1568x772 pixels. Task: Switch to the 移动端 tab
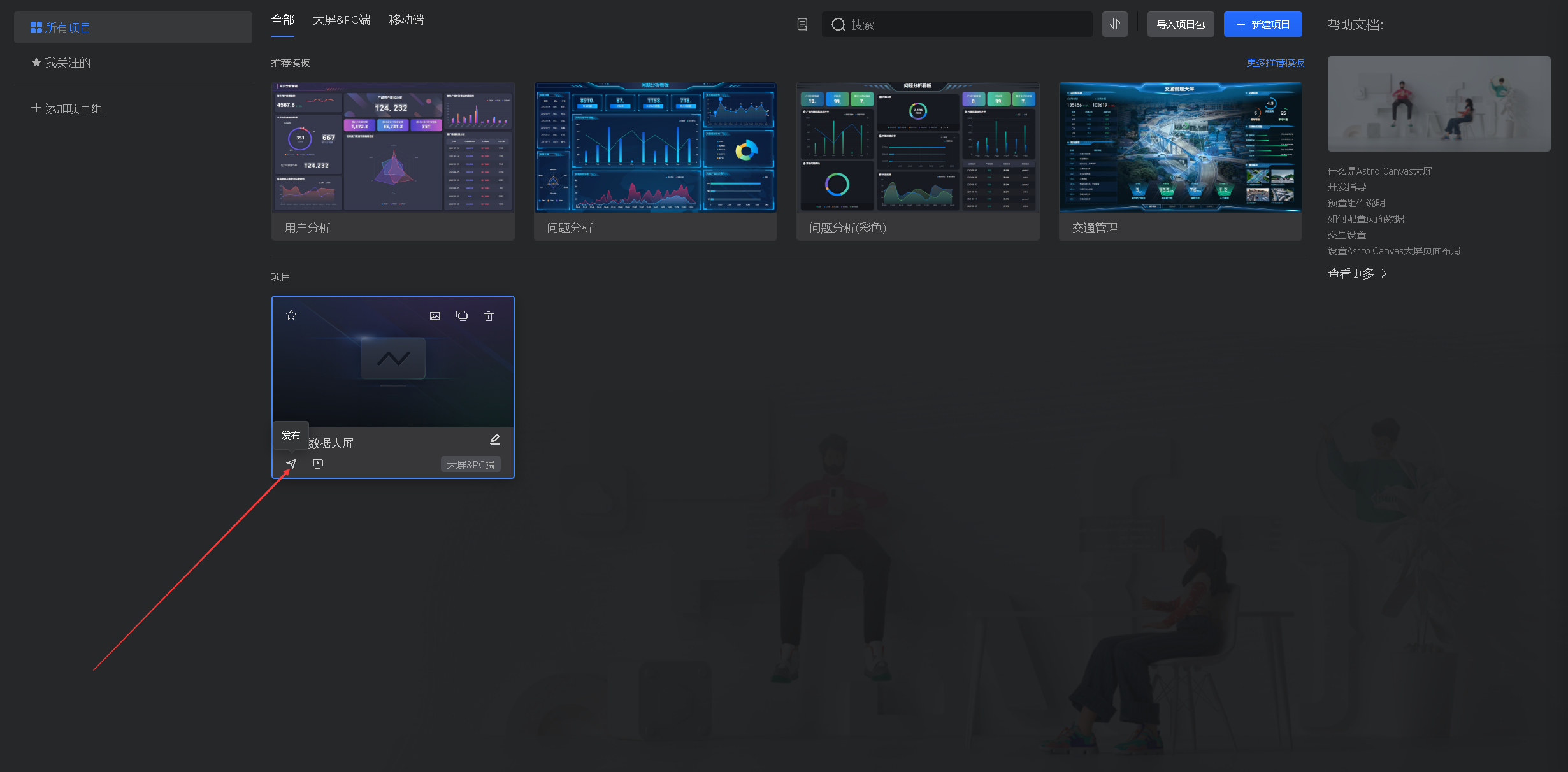click(x=406, y=20)
